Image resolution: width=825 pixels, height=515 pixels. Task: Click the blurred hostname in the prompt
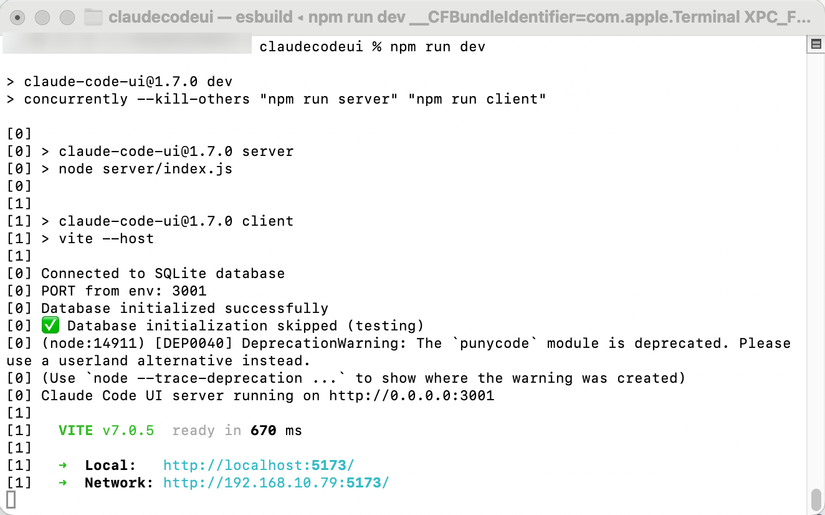tap(127, 44)
